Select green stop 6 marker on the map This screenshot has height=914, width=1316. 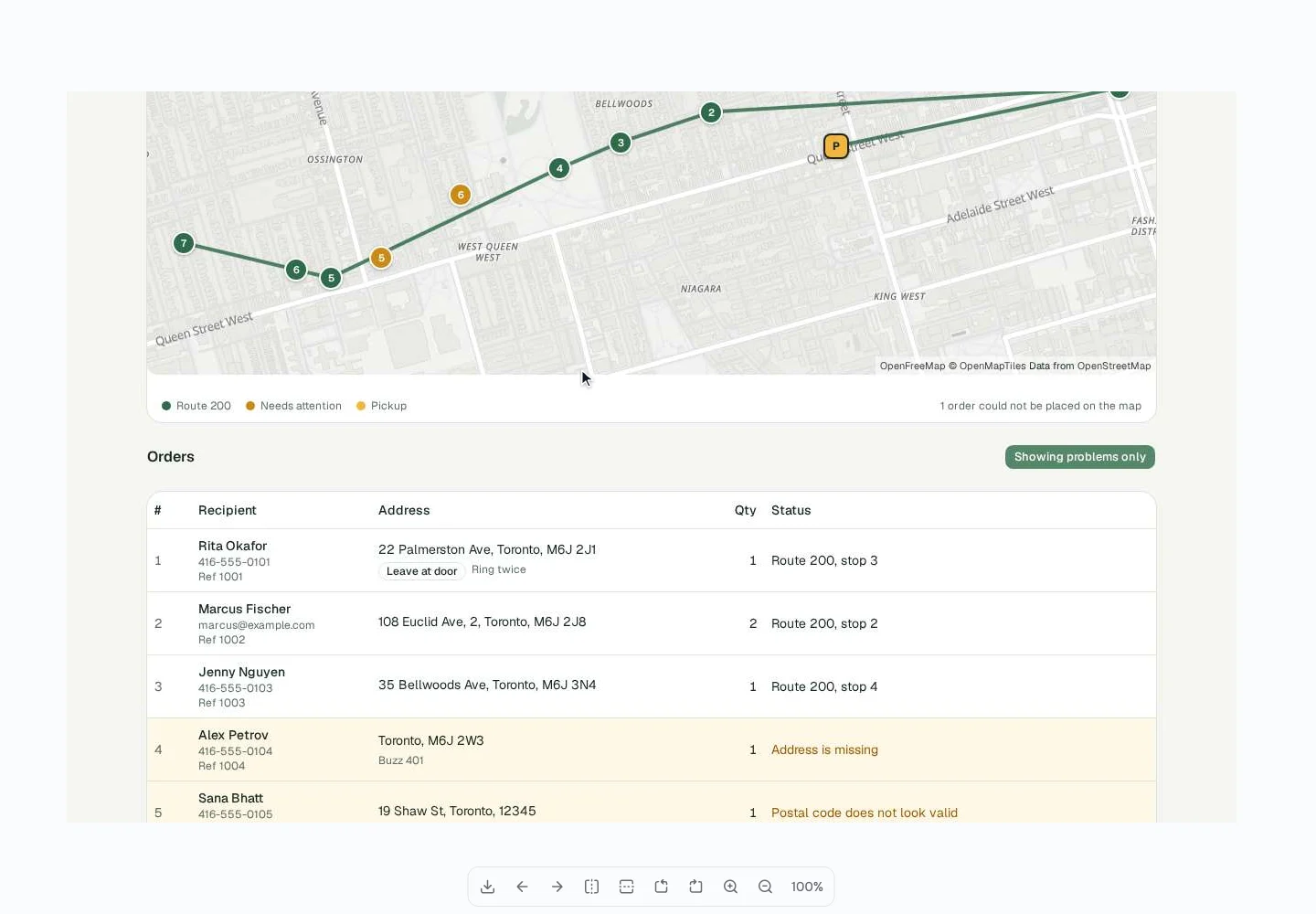[x=296, y=270]
